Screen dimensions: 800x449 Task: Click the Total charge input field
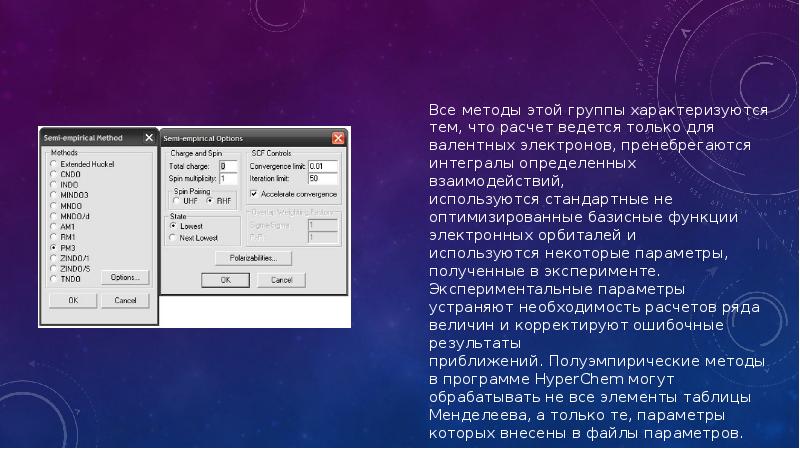coord(228,166)
